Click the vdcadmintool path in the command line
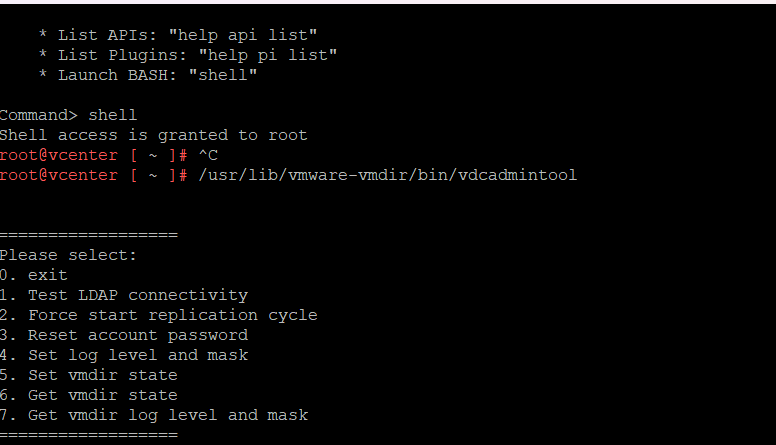Viewport: 776px width, 445px height. click(x=388, y=175)
